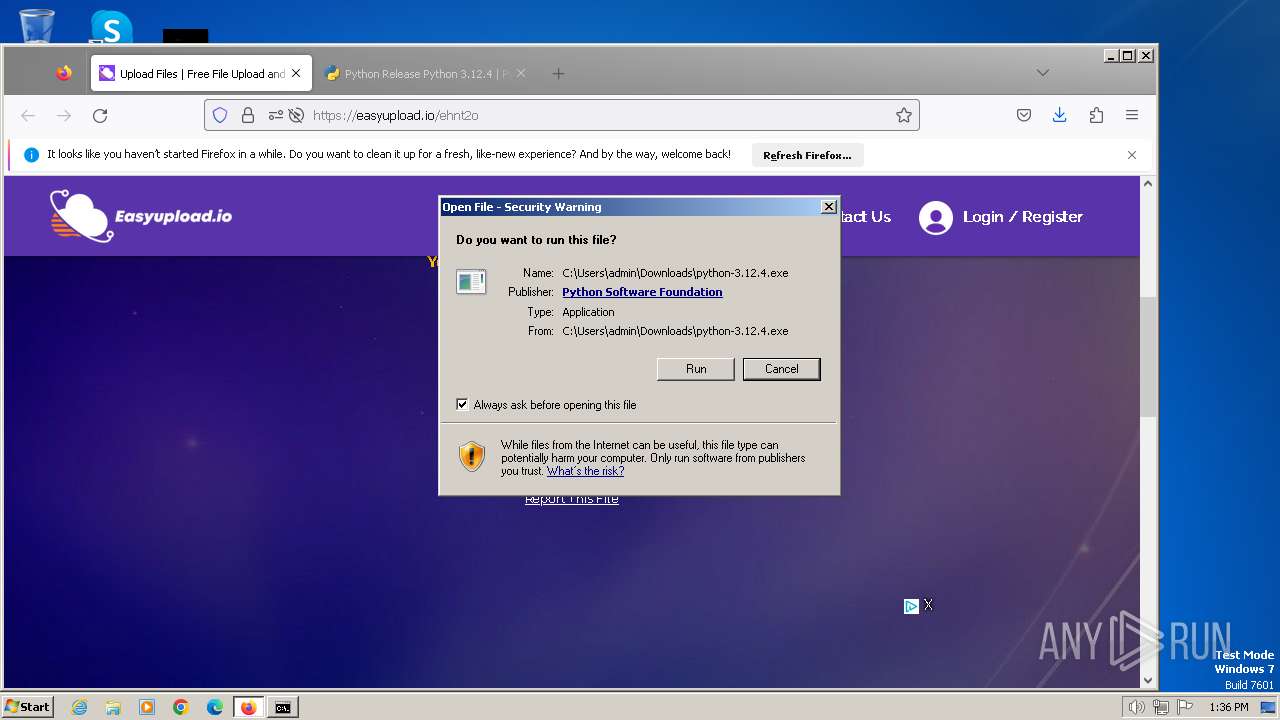The height and width of the screenshot is (720, 1280).
Task: Uncheck Always ask before opening this file
Action: tap(462, 405)
